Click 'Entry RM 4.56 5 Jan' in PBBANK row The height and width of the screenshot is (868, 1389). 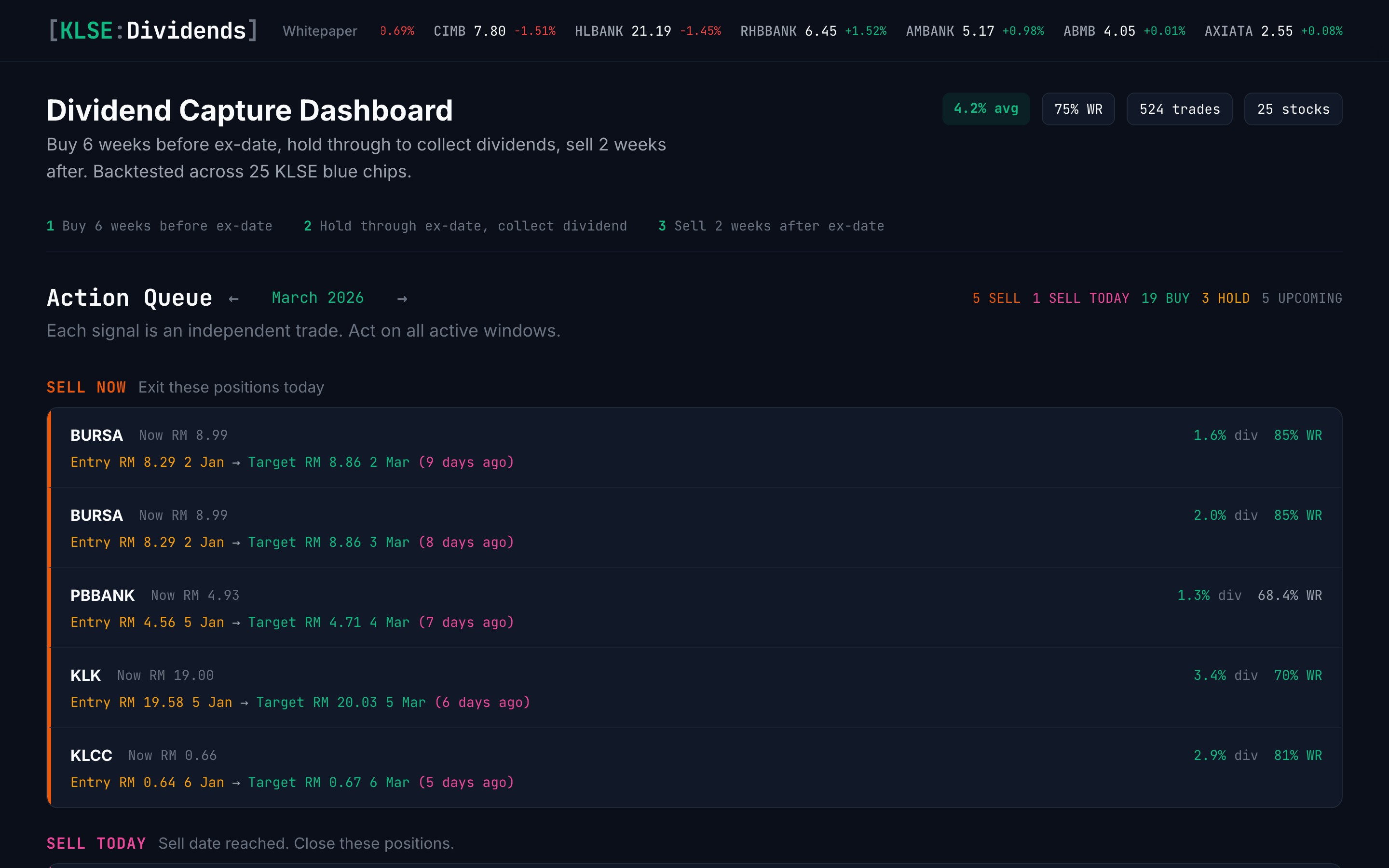tap(148, 622)
